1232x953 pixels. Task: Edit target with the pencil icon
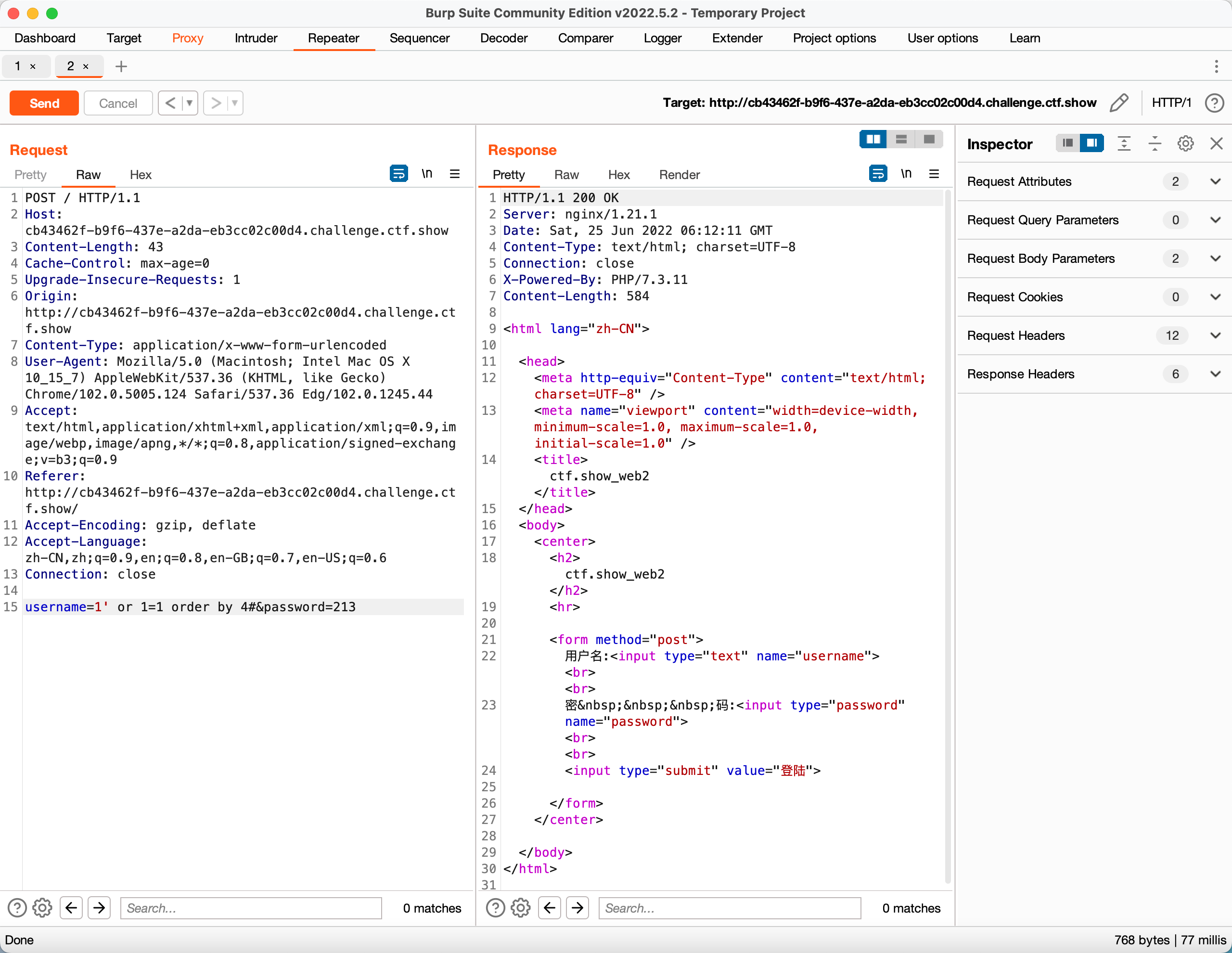coord(1118,103)
